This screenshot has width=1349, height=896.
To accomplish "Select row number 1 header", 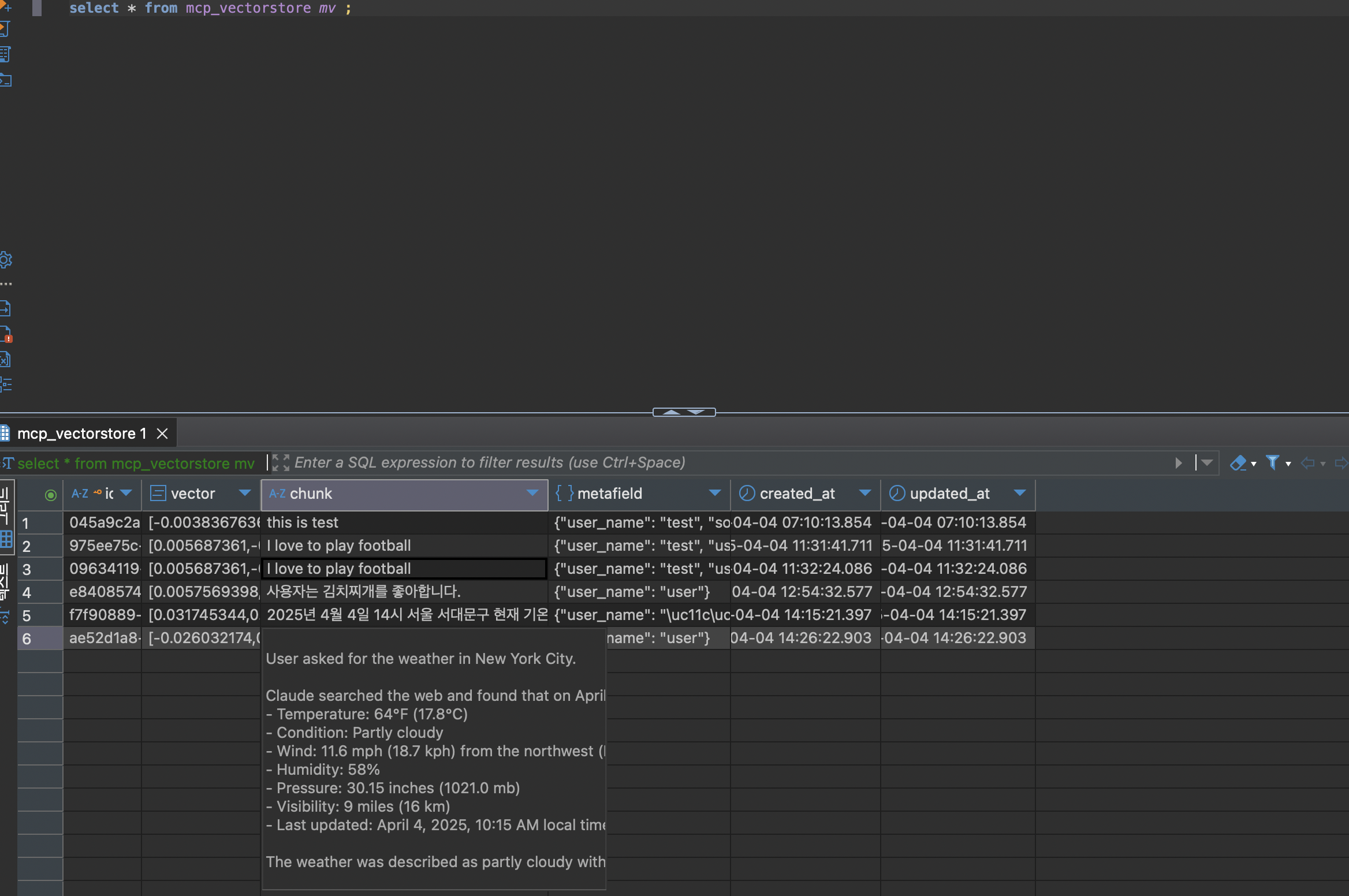I will point(40,523).
